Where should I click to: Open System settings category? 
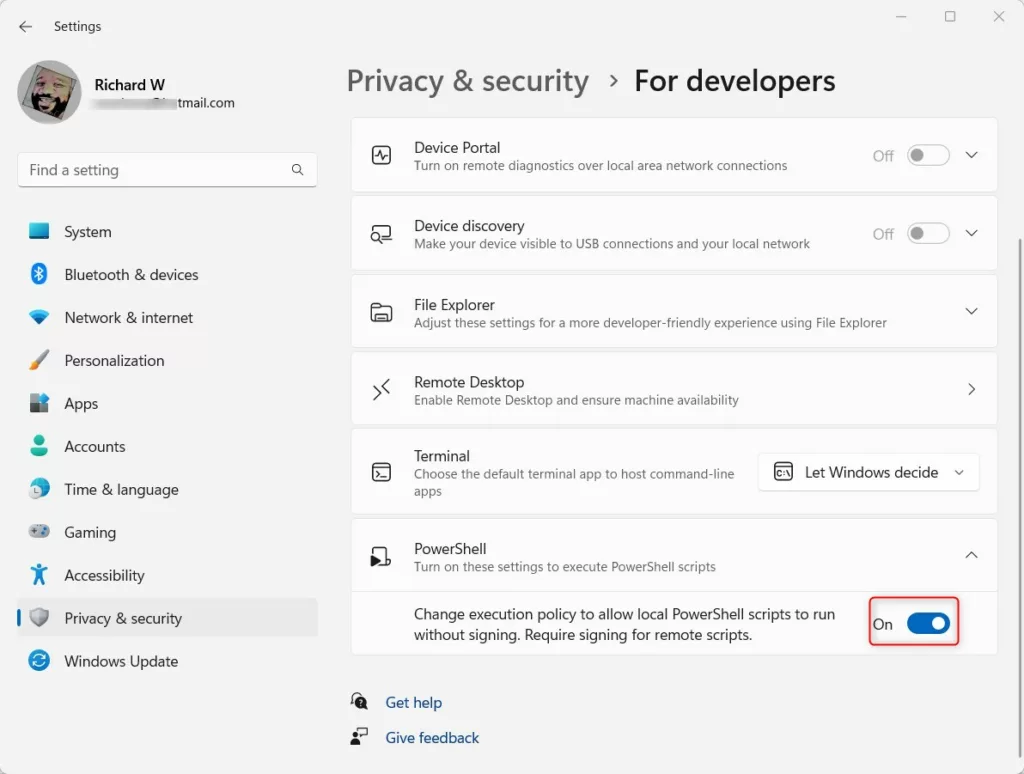pyautogui.click(x=167, y=232)
